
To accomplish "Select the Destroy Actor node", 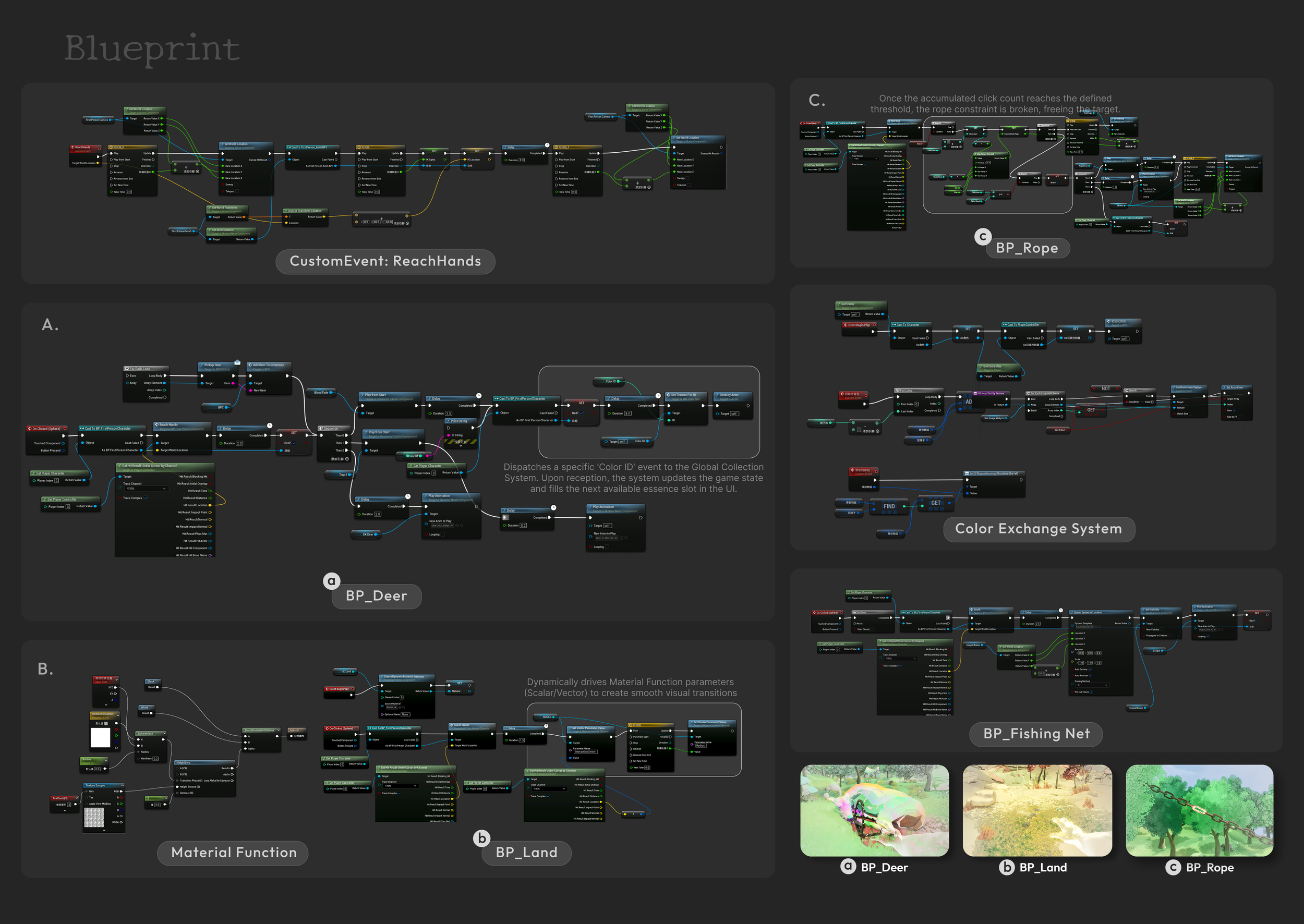I will [x=729, y=395].
